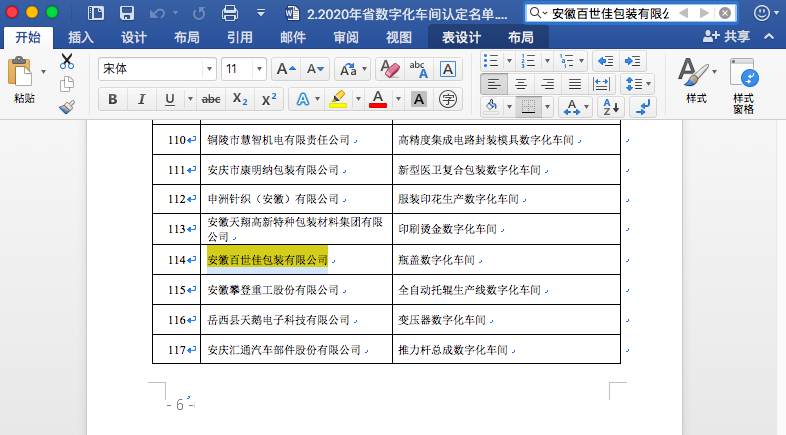The height and width of the screenshot is (435, 786).
Task: Click the 共享 share button
Action: pos(726,36)
